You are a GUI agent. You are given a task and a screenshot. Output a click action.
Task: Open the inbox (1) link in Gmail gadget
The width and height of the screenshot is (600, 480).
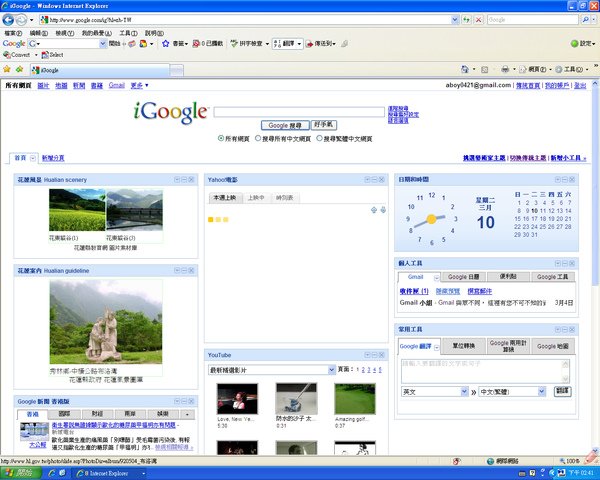point(414,291)
